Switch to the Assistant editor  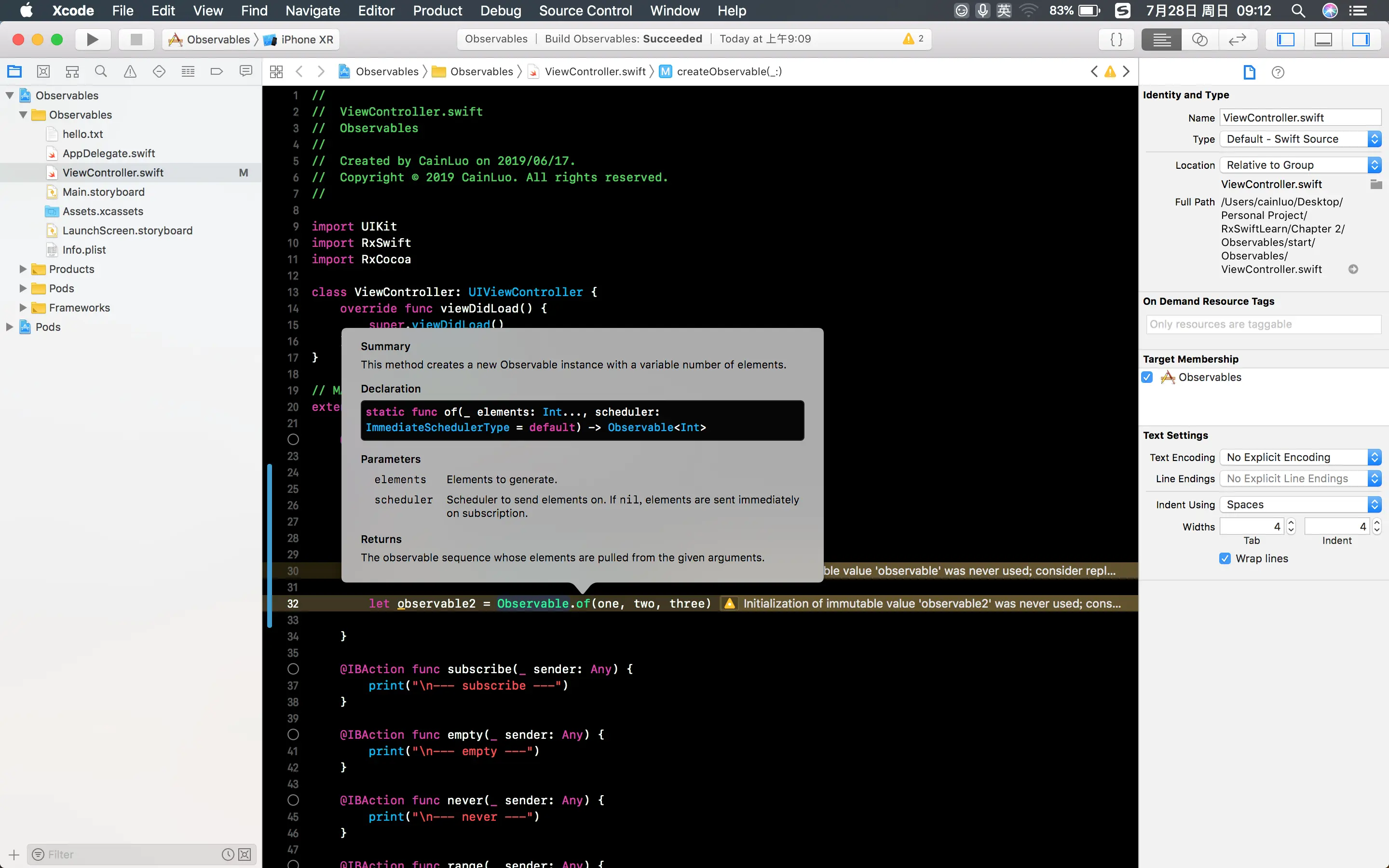1199,39
